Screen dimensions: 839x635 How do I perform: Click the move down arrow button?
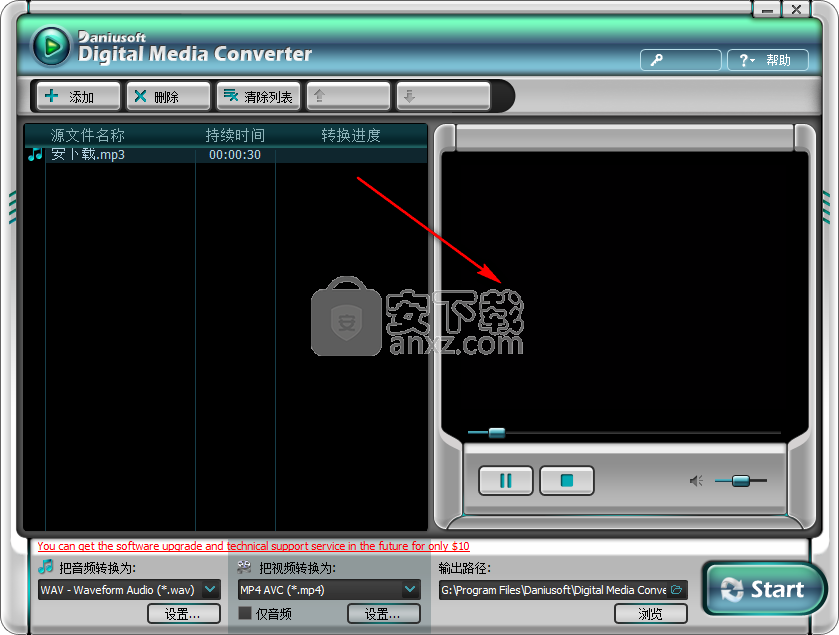(x=443, y=96)
